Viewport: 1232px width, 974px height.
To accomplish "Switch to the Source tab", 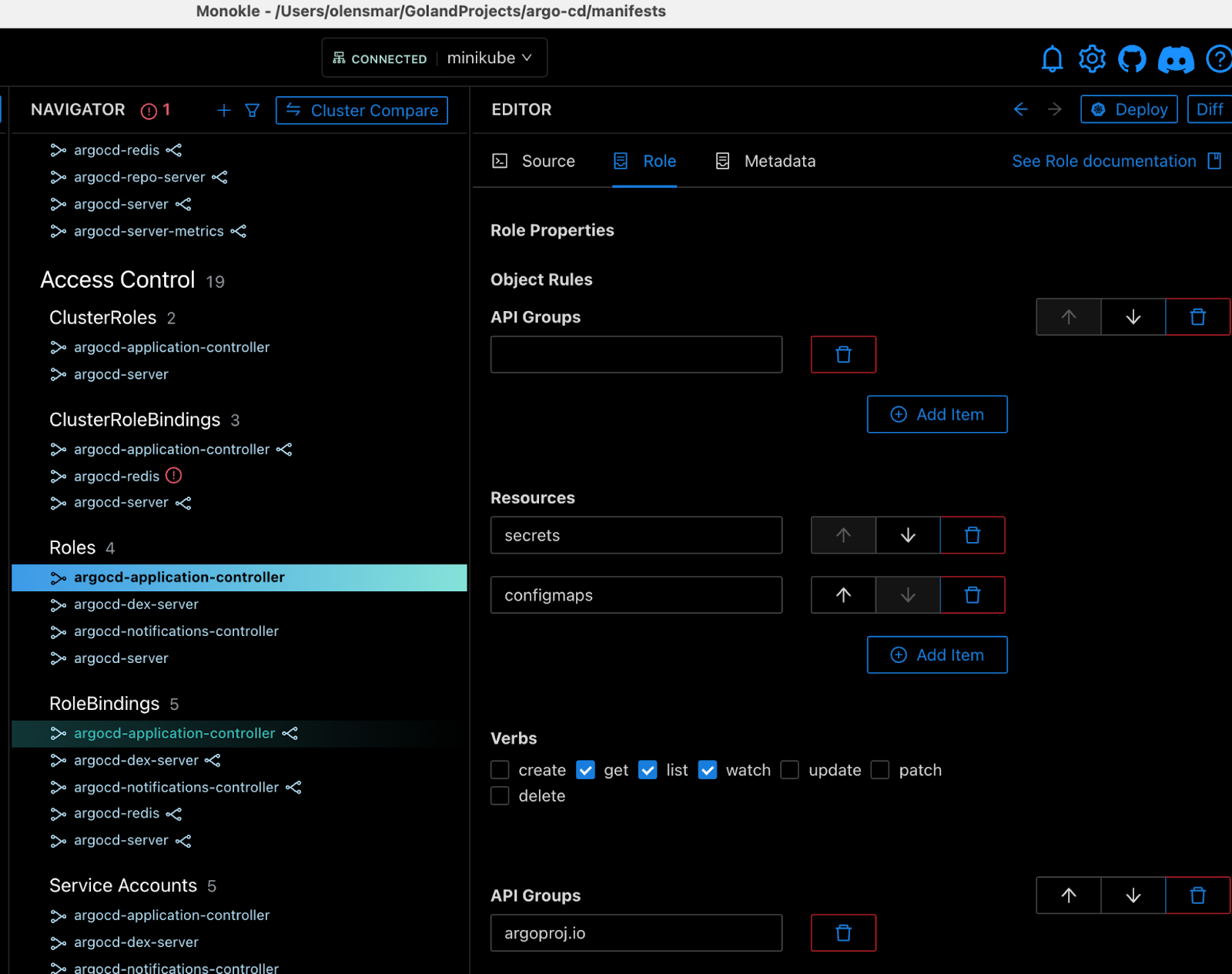I will 534,161.
